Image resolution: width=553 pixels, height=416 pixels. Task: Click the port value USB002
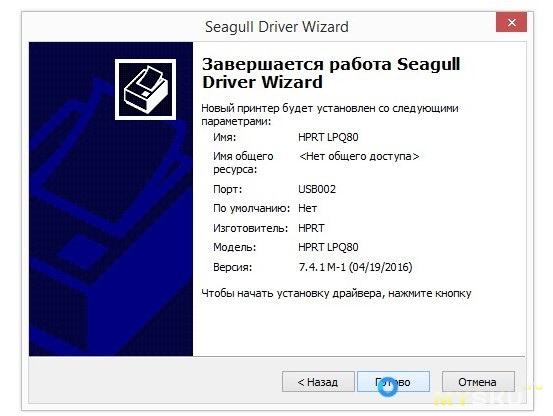coord(317,189)
